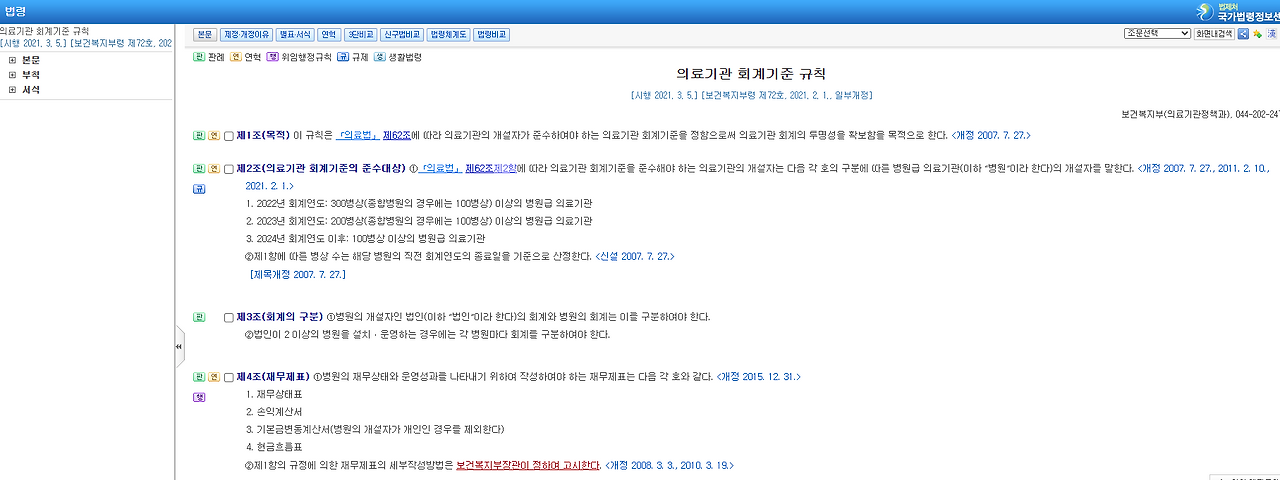
Task: Check the 제2조 checkbox
Action: [229, 169]
